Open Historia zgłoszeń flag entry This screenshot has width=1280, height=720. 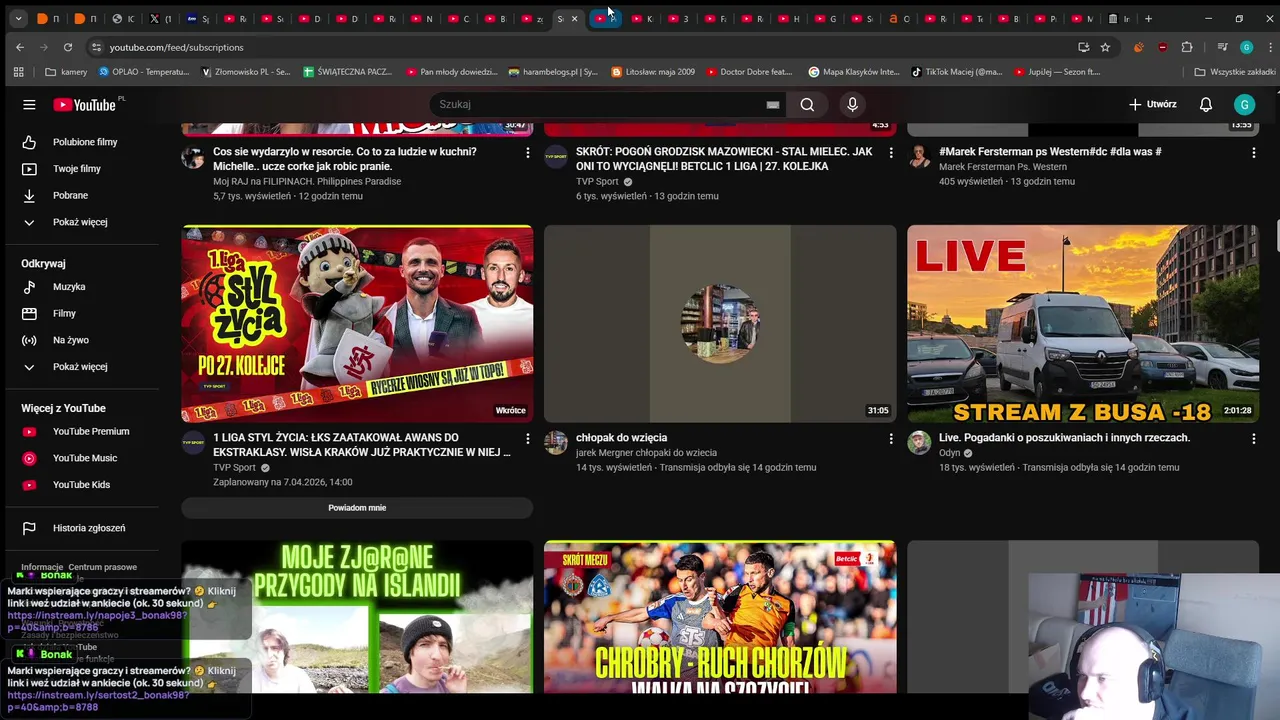(x=89, y=528)
